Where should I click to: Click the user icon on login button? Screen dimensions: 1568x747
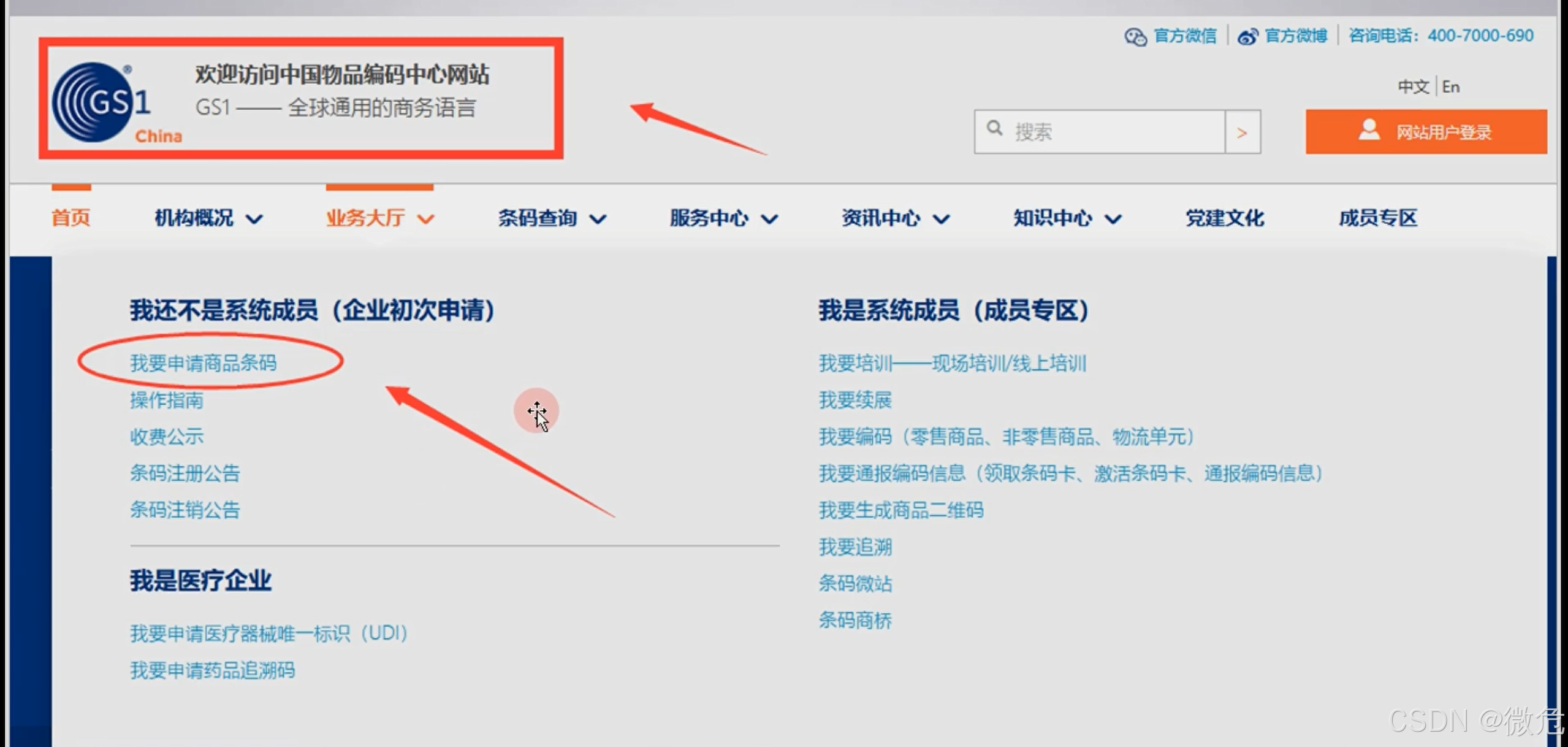(1369, 130)
